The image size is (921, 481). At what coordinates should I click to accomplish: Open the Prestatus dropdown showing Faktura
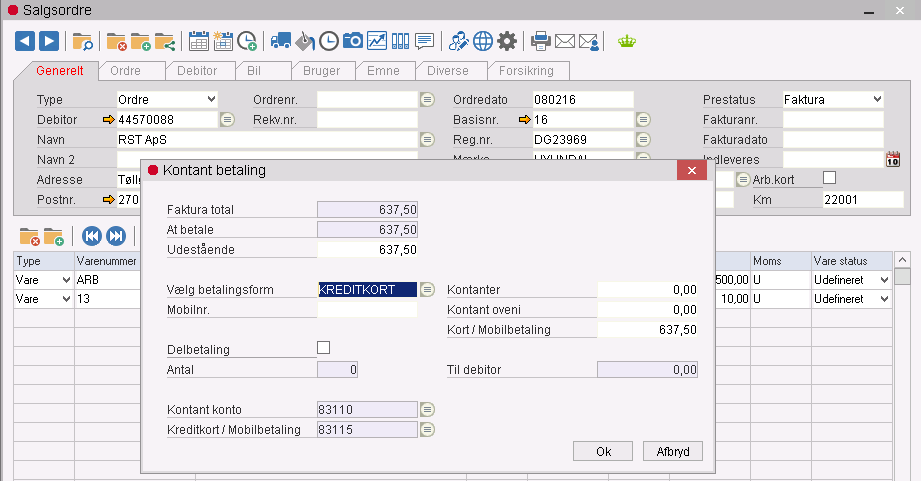click(833, 99)
